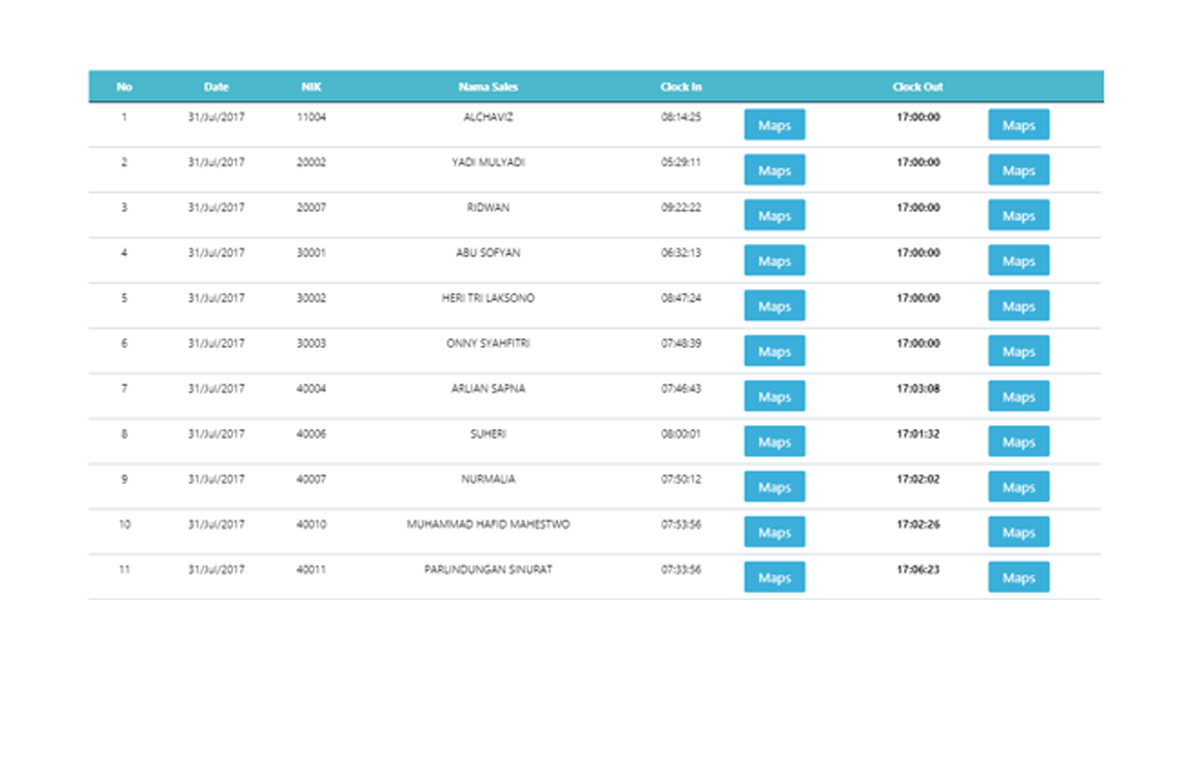Select NIK cell 40004
The width and height of the screenshot is (1200, 772).
pos(311,389)
